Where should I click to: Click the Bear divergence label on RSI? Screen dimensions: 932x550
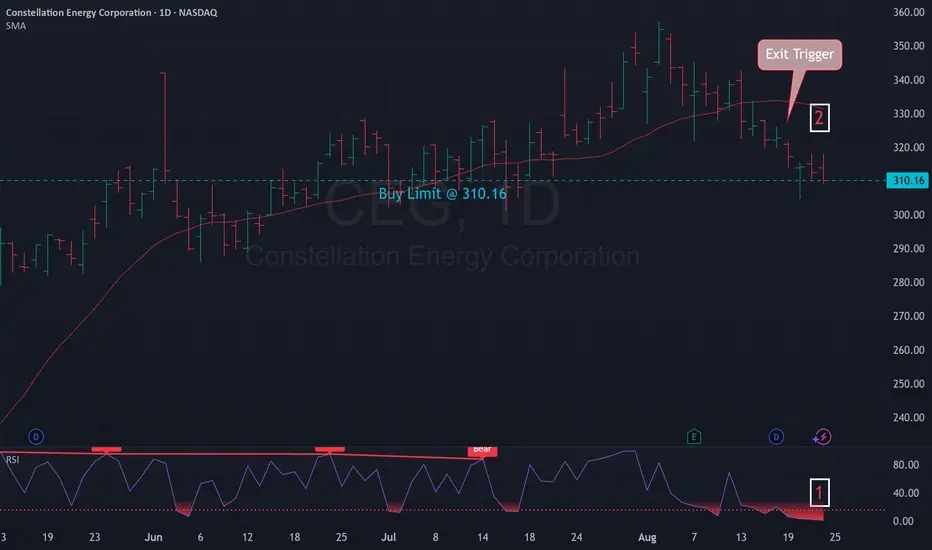click(482, 450)
